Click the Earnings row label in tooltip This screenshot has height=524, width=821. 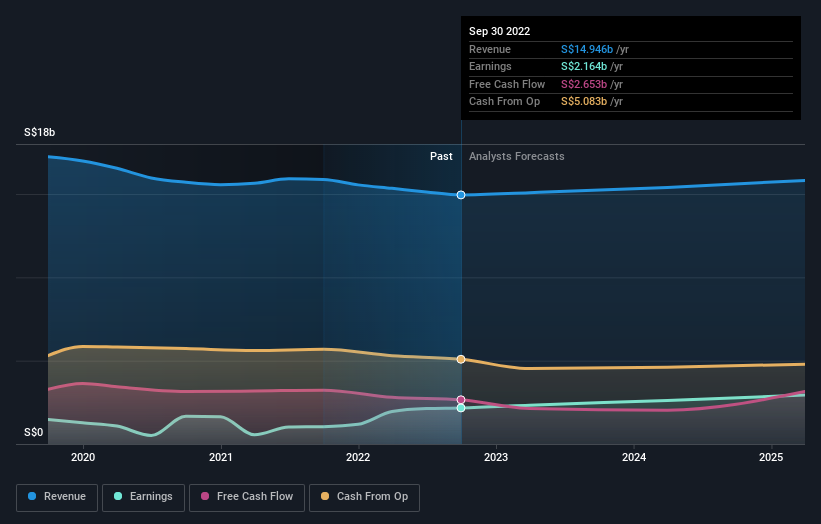tap(490, 66)
